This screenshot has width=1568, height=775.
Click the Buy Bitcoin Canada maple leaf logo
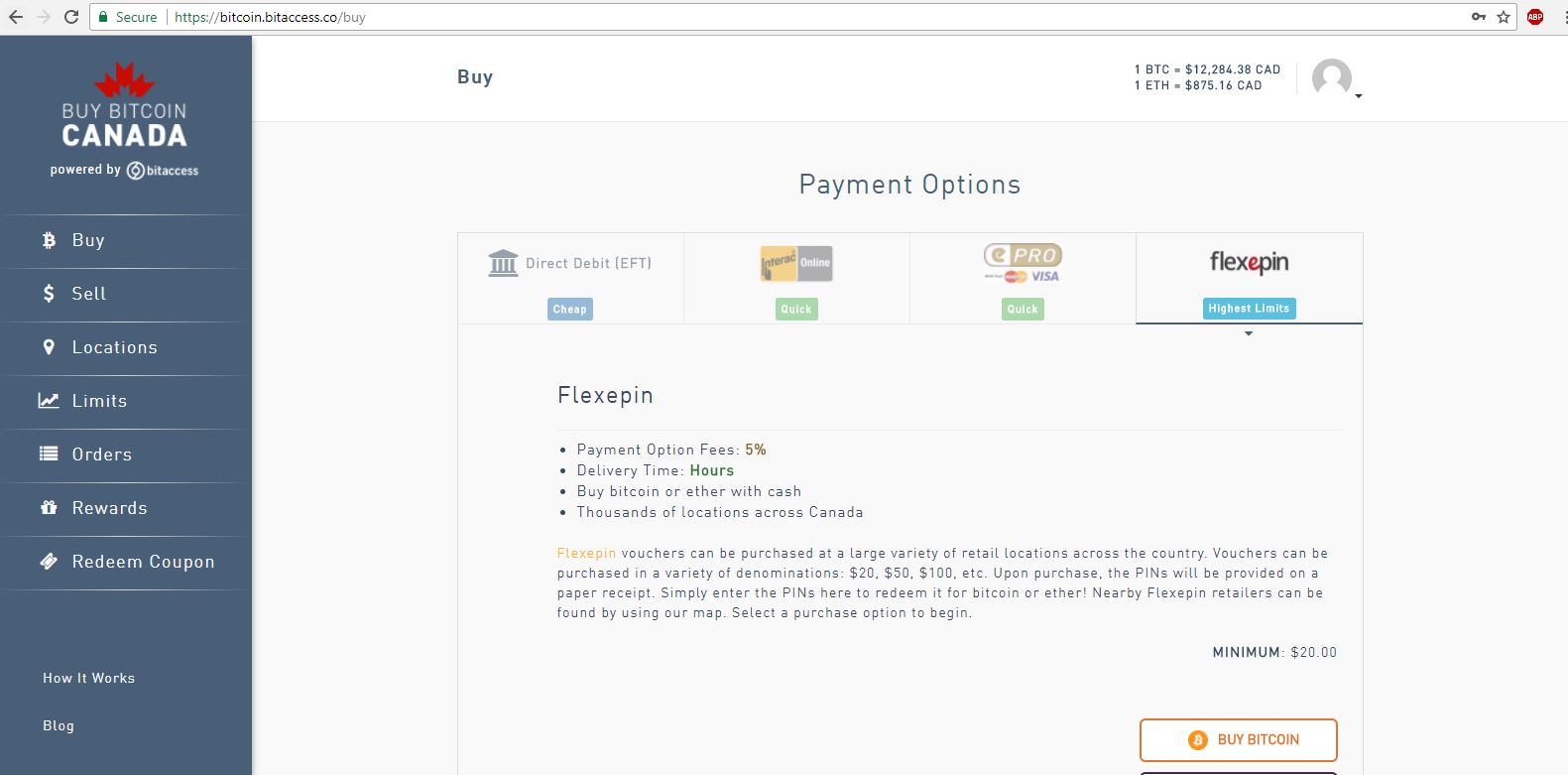[x=124, y=105]
